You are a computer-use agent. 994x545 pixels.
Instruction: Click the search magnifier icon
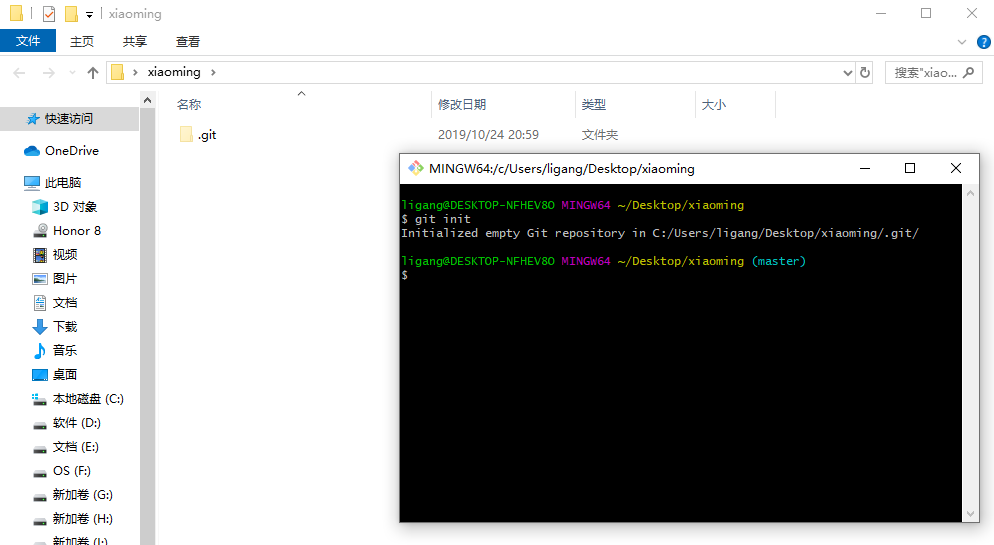pyautogui.click(x=968, y=73)
